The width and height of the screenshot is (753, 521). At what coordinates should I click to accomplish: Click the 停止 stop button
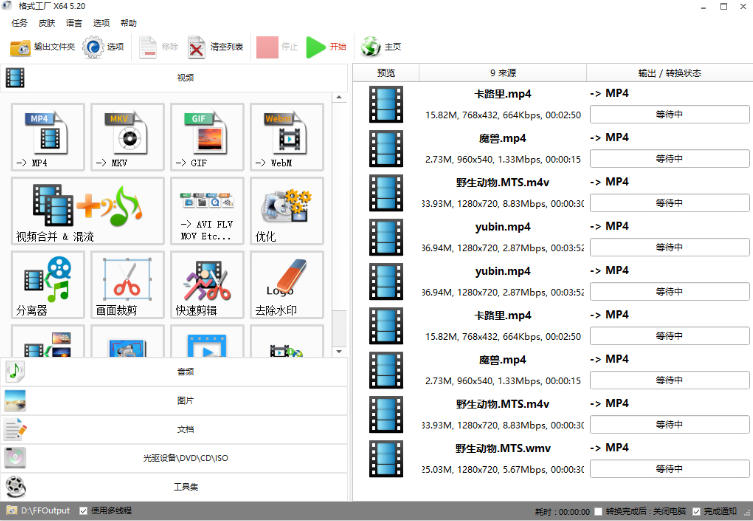pos(277,47)
